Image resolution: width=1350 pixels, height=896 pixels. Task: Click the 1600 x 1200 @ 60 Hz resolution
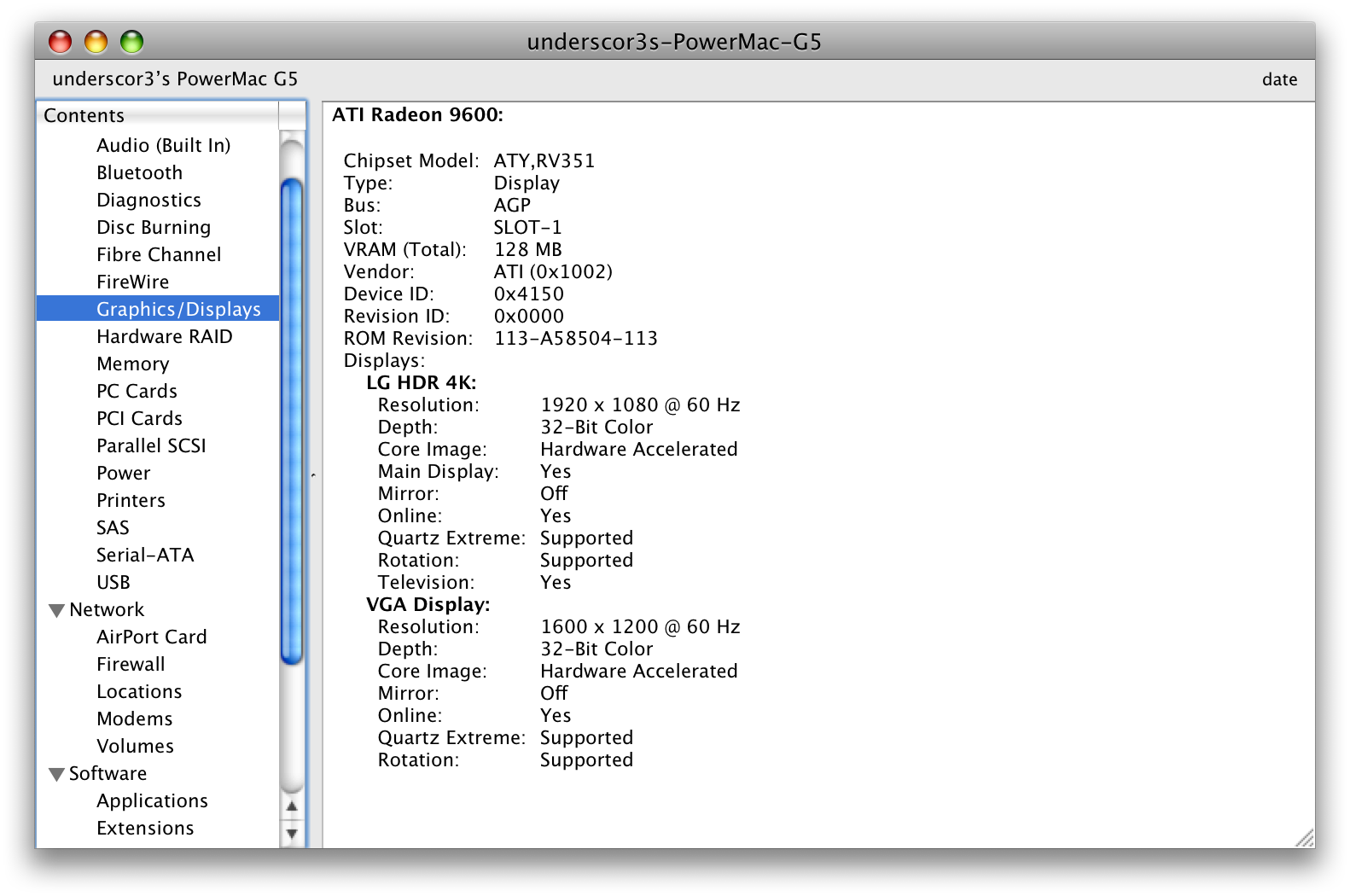(x=641, y=626)
